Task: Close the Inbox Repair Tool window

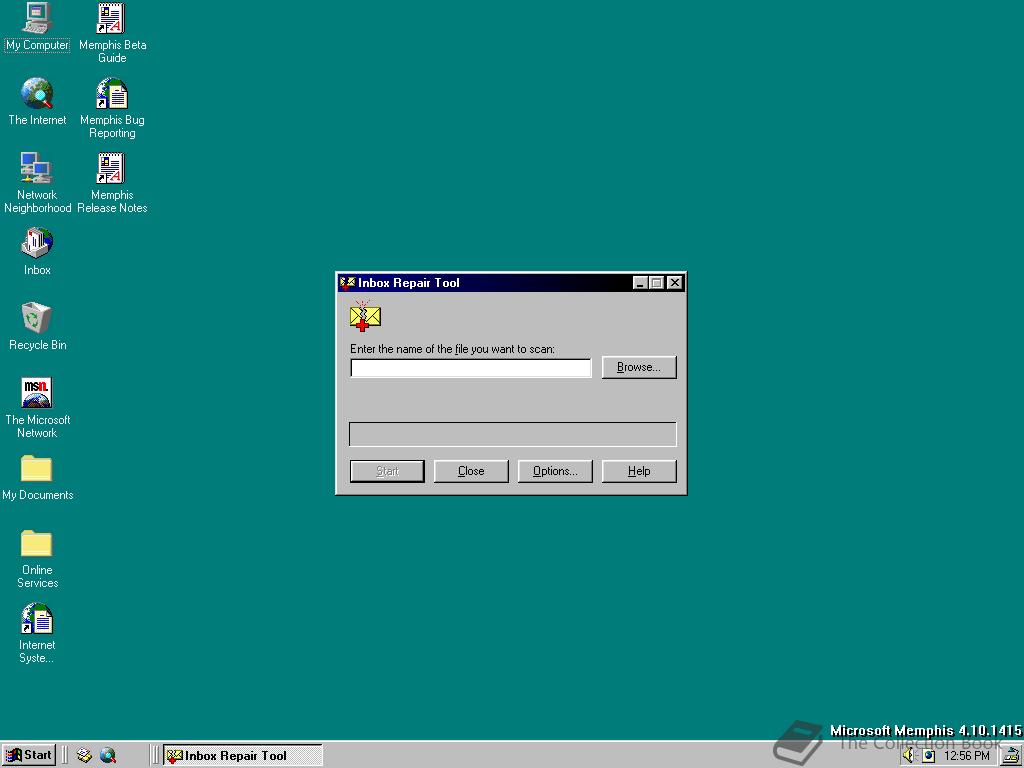Action: coord(675,283)
